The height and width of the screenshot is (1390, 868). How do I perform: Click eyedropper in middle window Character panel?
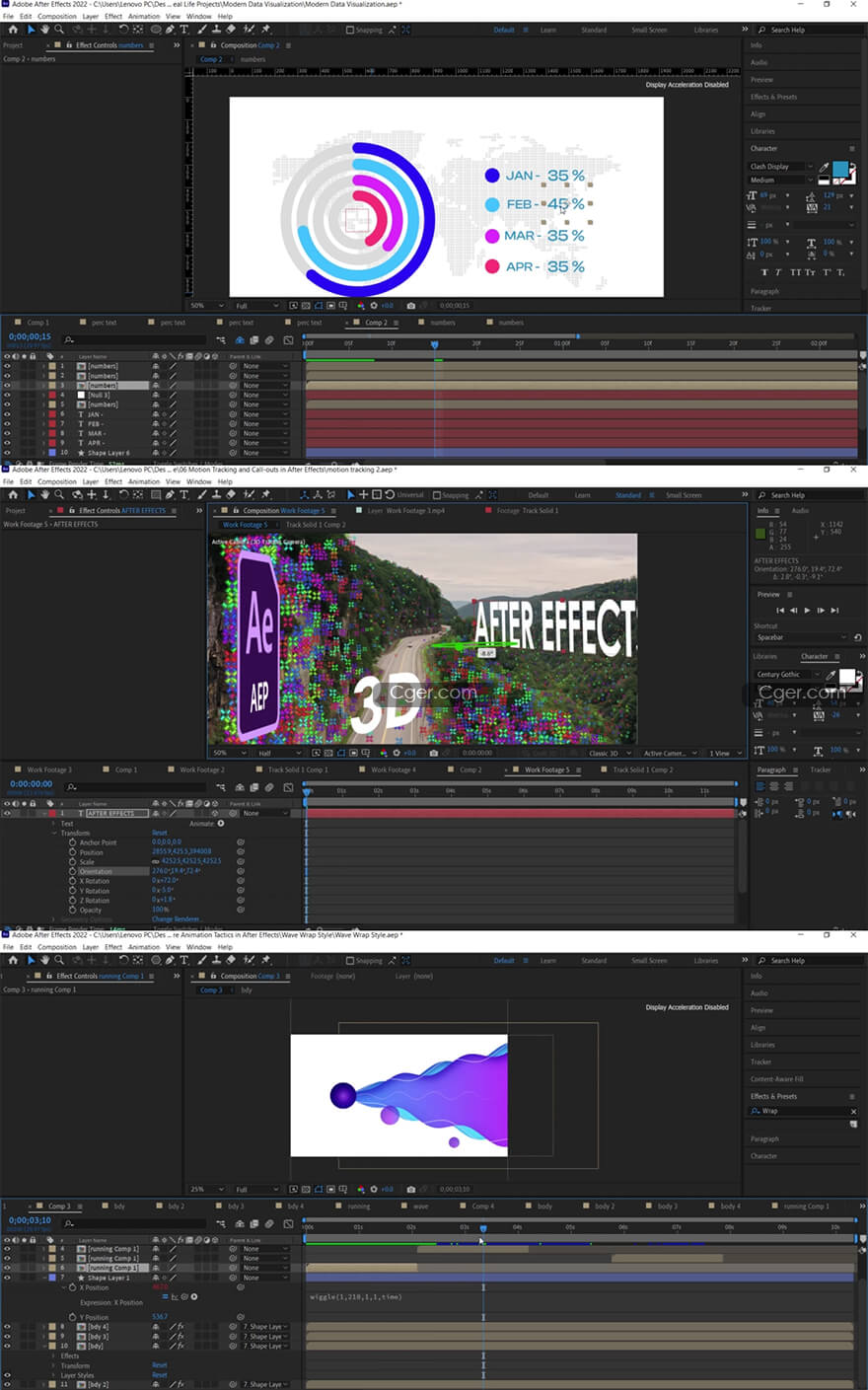tap(831, 675)
